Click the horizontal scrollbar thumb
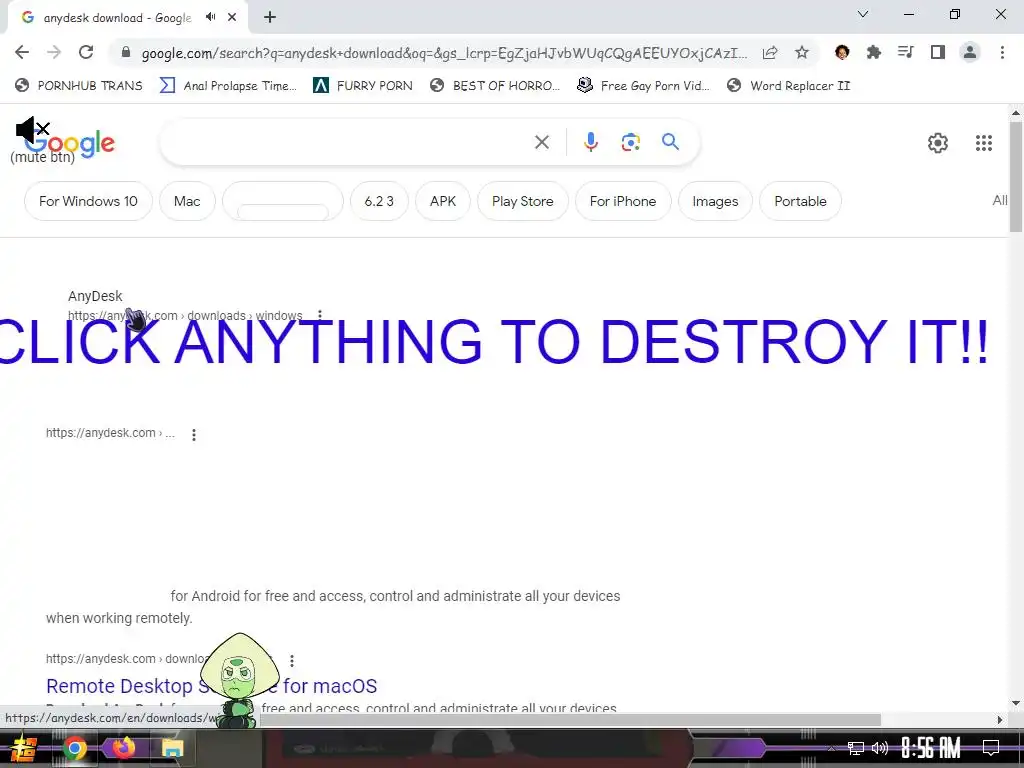The height and width of the screenshot is (768, 1024). pyautogui.click(x=570, y=720)
